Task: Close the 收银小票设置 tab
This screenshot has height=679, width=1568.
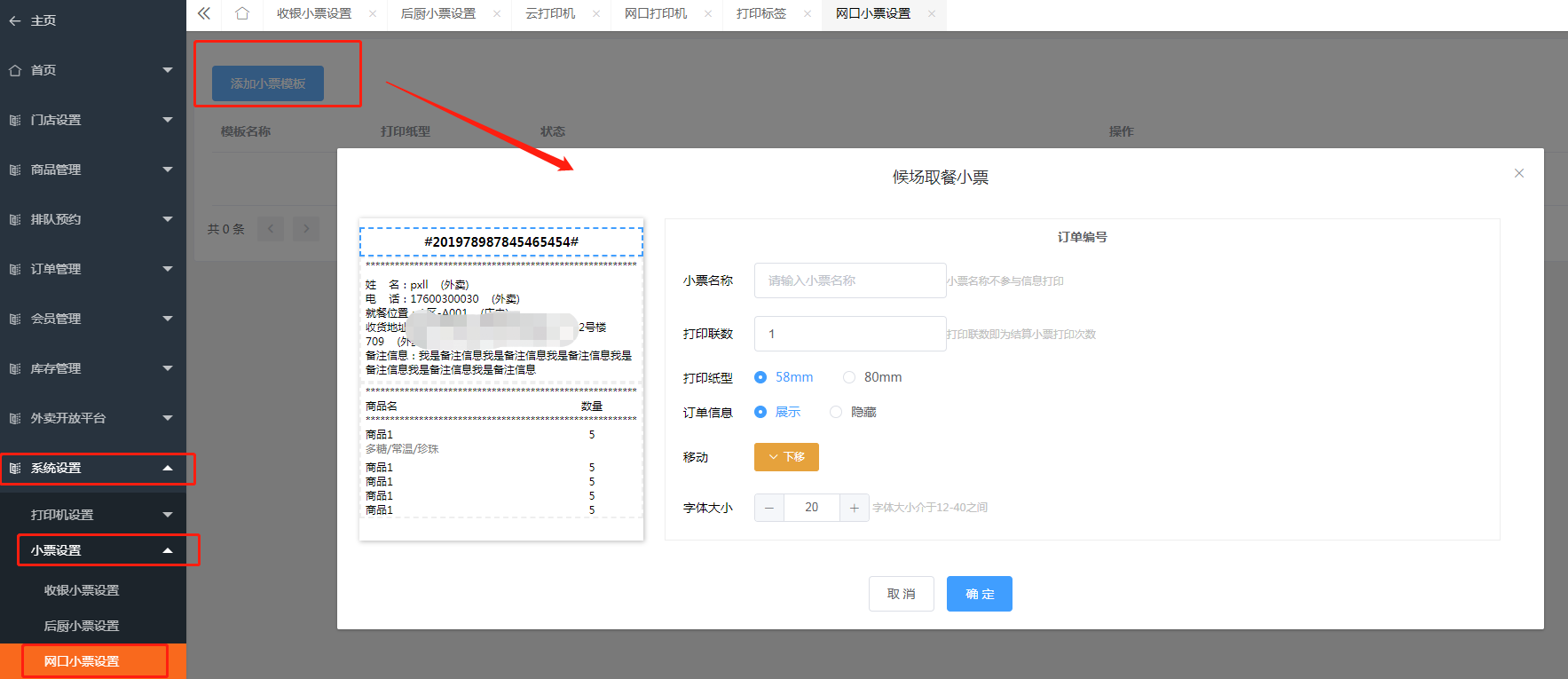Action: pos(373,13)
